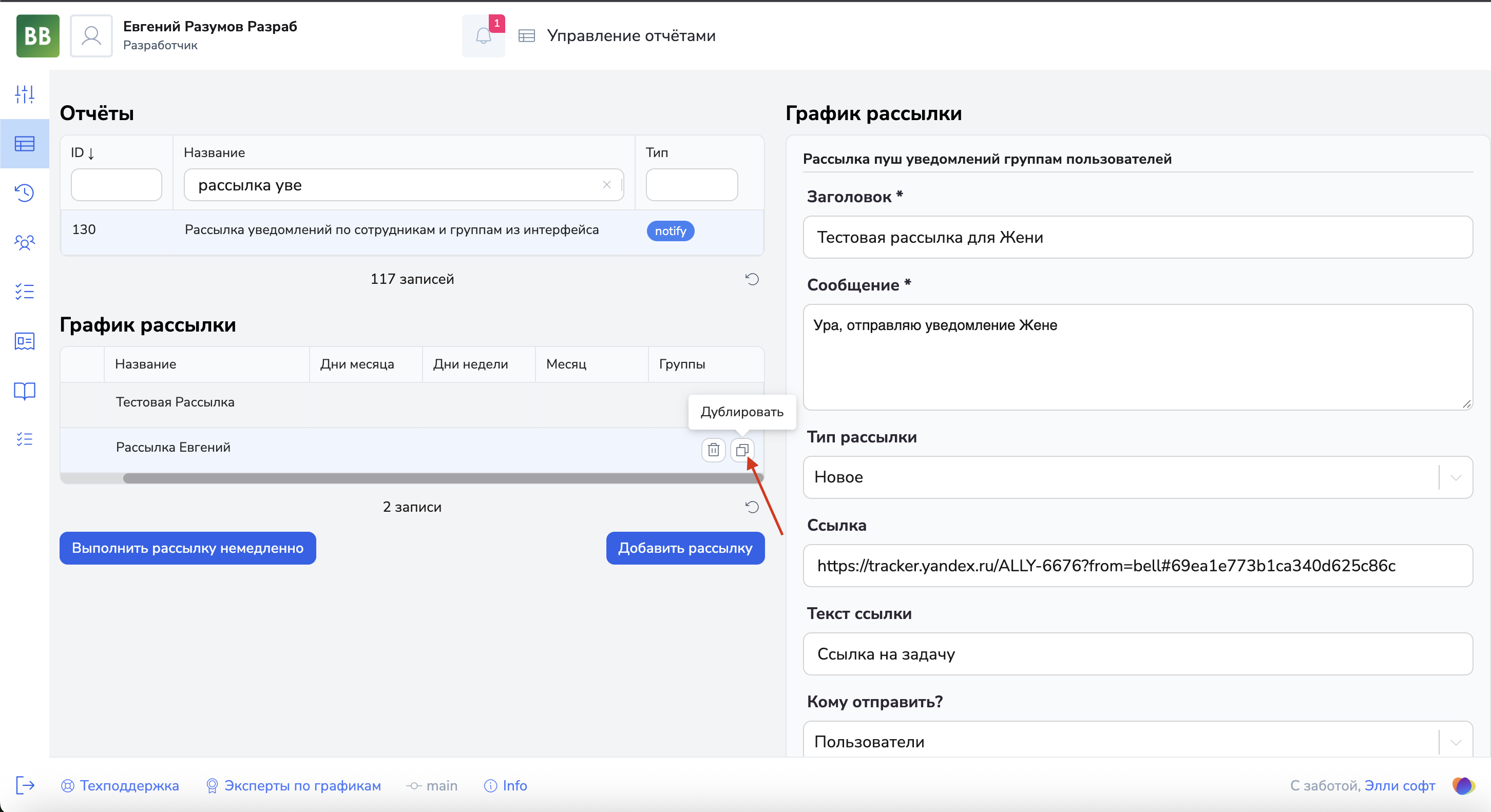Select report 130 row in the table
The height and width of the screenshot is (812, 1491).
[x=391, y=230]
